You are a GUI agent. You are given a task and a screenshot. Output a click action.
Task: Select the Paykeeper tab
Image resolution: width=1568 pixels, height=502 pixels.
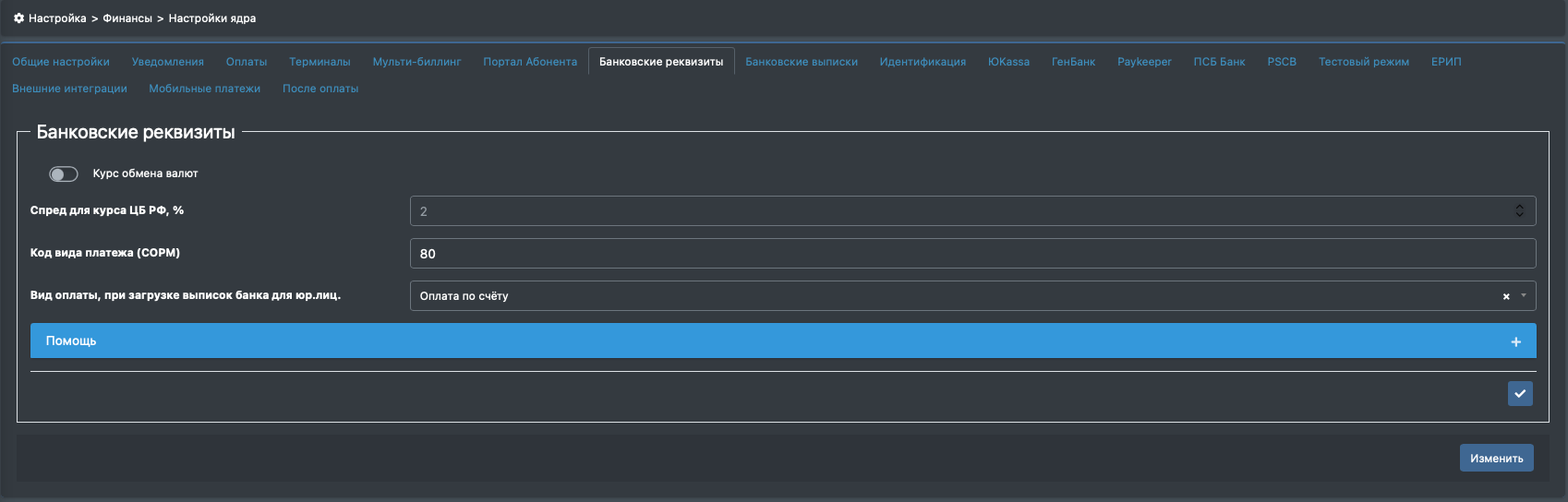(x=1144, y=62)
